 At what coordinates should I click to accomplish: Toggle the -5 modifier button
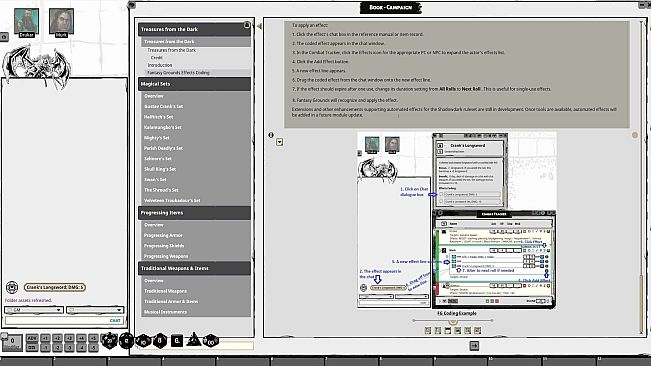tap(93, 347)
